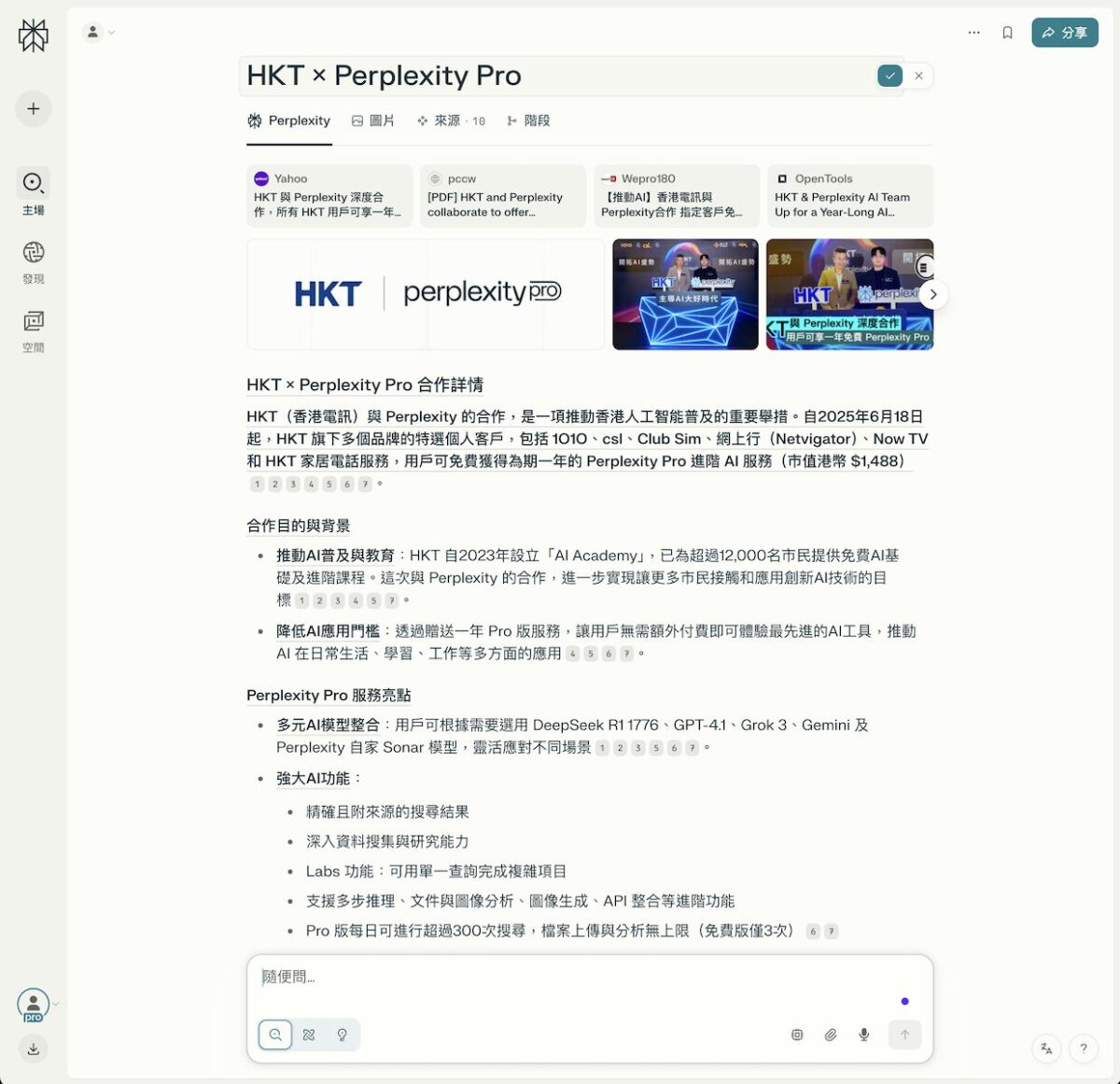Open the 發現 (Discover) page in sidebar

(x=33, y=254)
